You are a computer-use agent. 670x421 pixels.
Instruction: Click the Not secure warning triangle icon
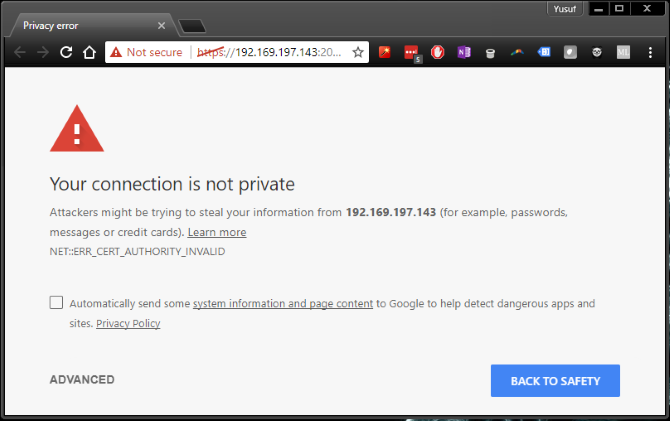point(116,52)
